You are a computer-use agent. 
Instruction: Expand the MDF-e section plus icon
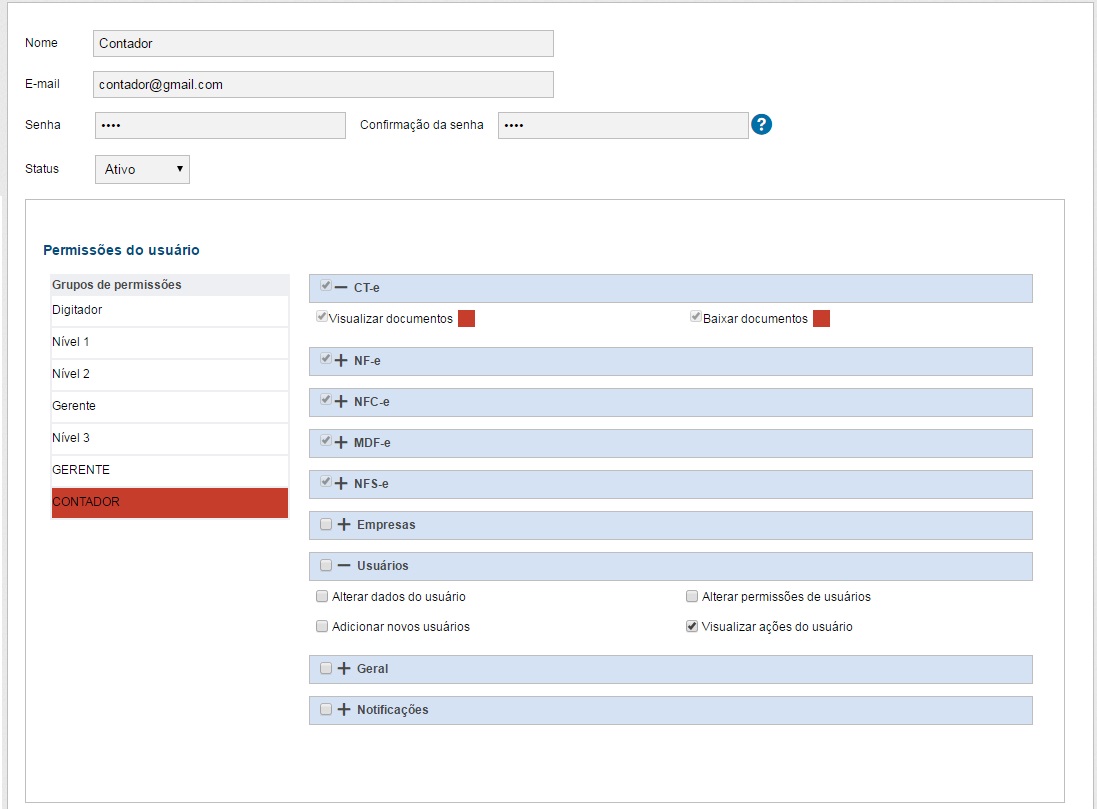[x=341, y=443]
